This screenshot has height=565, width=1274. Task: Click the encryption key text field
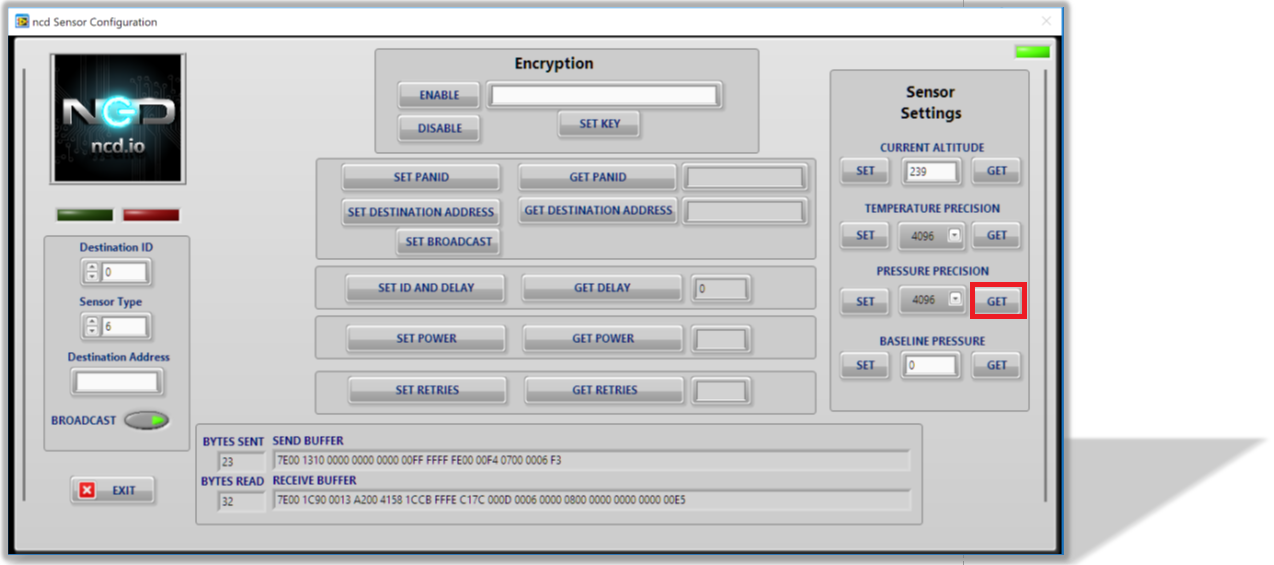click(x=604, y=96)
